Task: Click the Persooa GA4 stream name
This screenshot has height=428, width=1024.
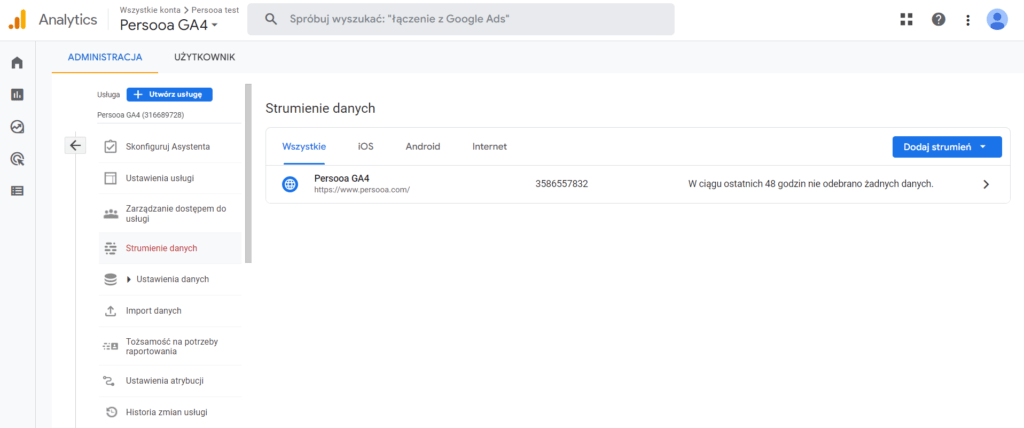Action: [342, 178]
